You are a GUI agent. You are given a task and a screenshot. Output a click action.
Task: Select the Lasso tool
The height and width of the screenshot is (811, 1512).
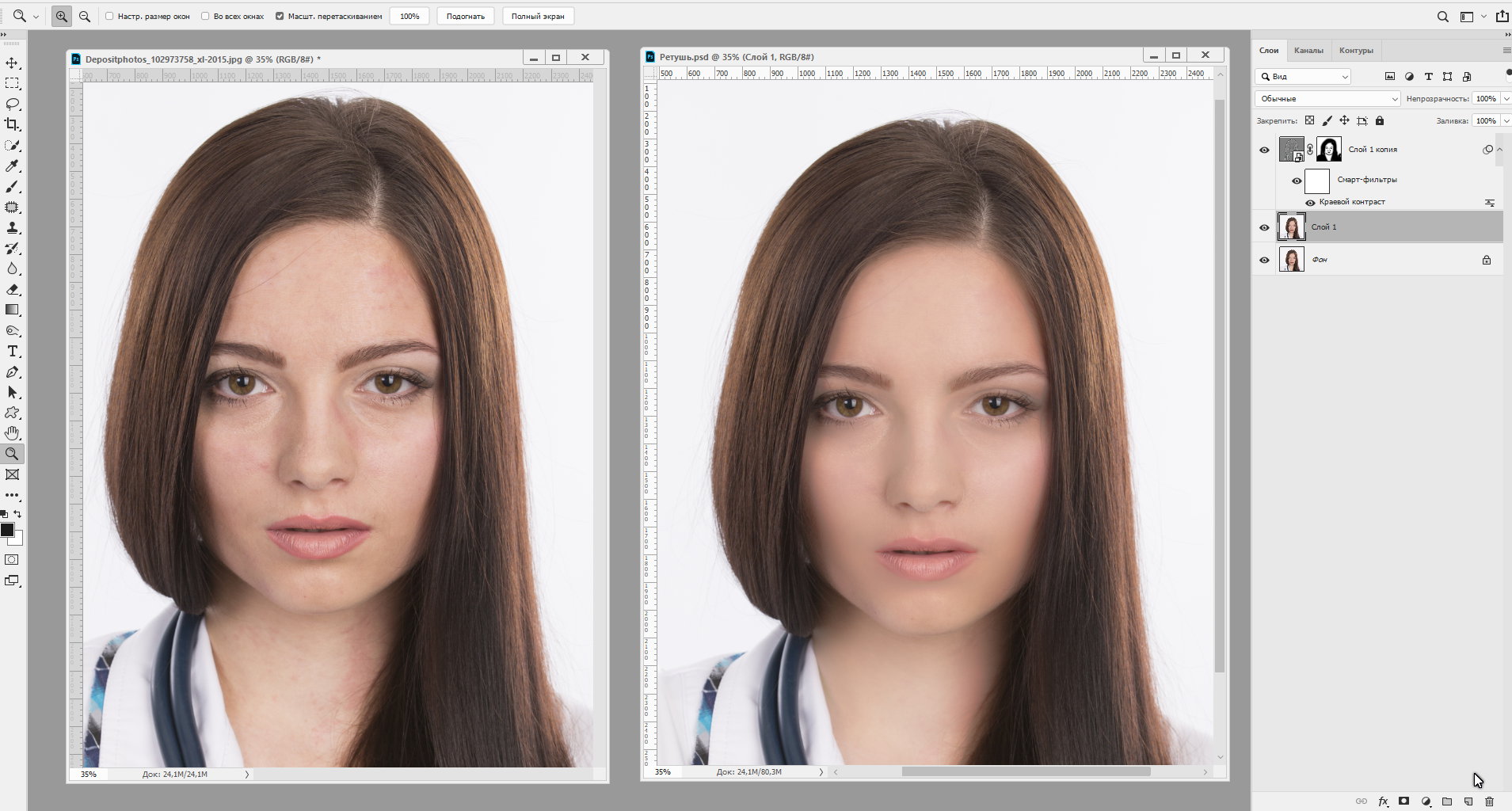coord(12,105)
